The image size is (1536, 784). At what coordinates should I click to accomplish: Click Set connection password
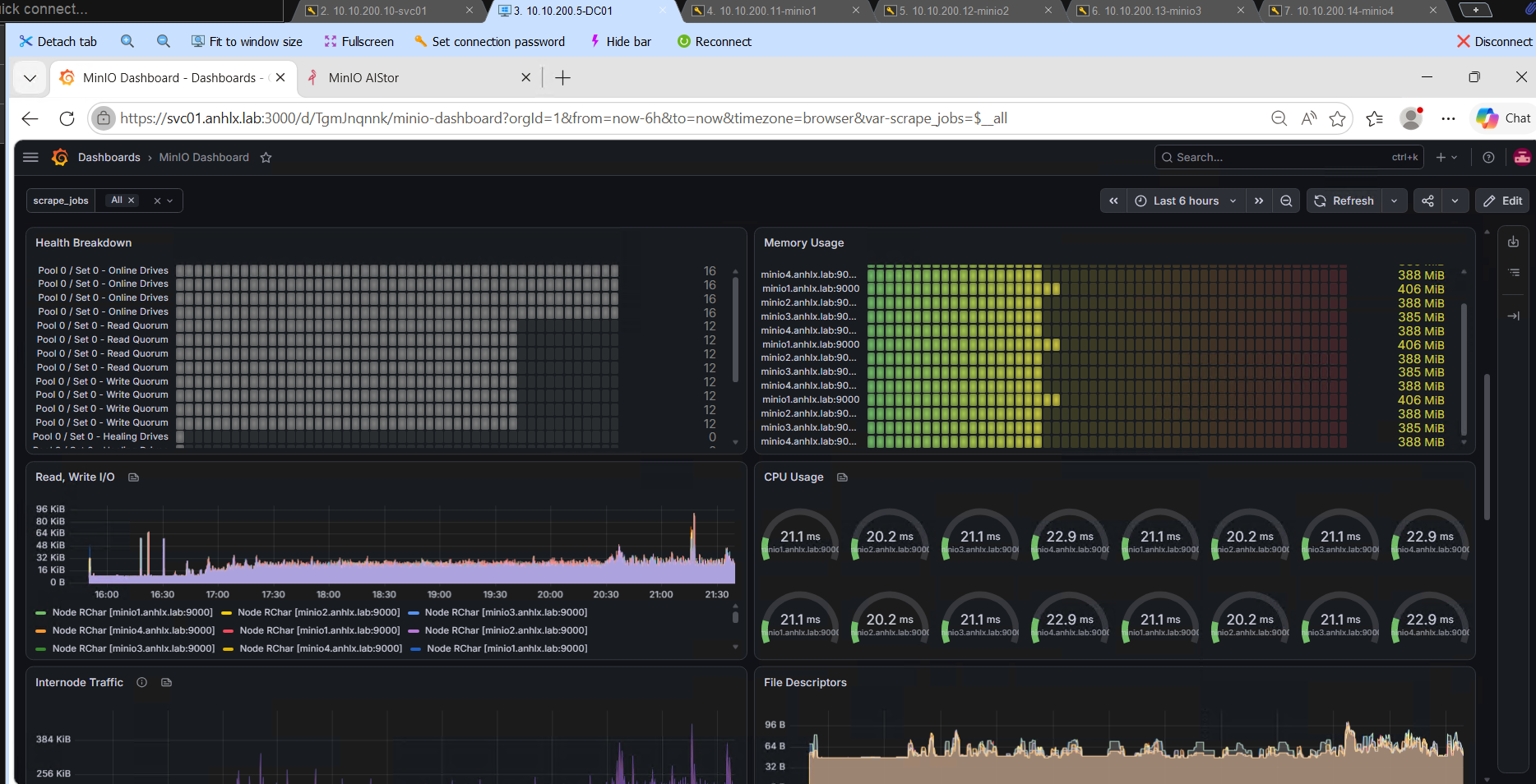point(489,41)
